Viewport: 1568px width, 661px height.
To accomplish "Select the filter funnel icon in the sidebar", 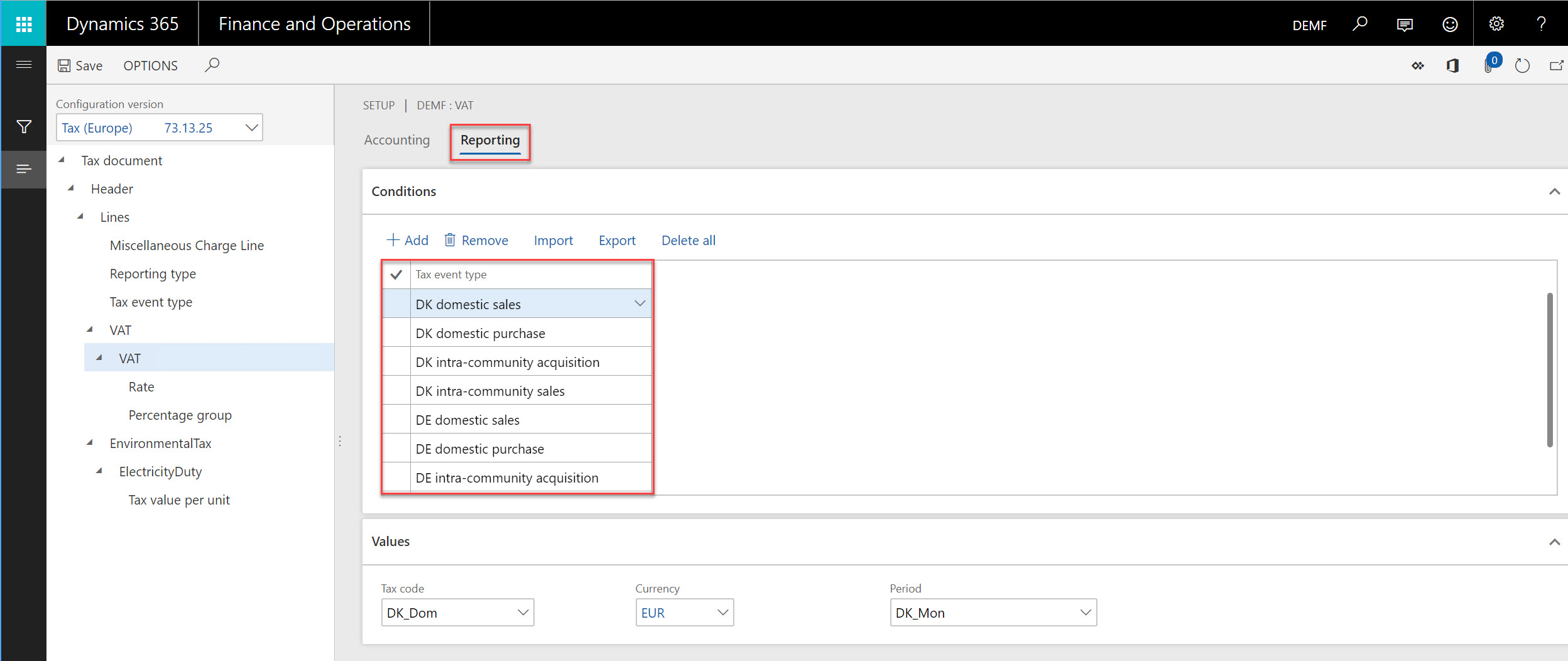I will click(x=23, y=127).
